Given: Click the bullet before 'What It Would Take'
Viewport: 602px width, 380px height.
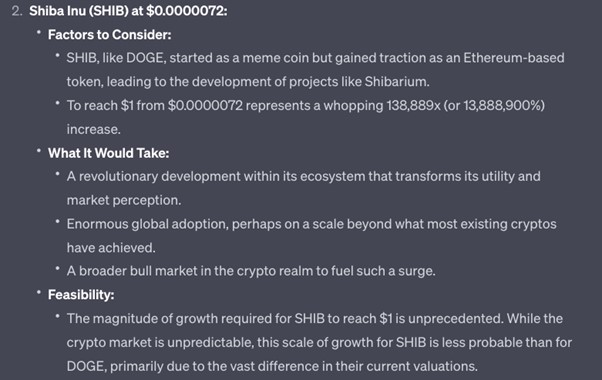Looking at the screenshot, I should click(39, 151).
